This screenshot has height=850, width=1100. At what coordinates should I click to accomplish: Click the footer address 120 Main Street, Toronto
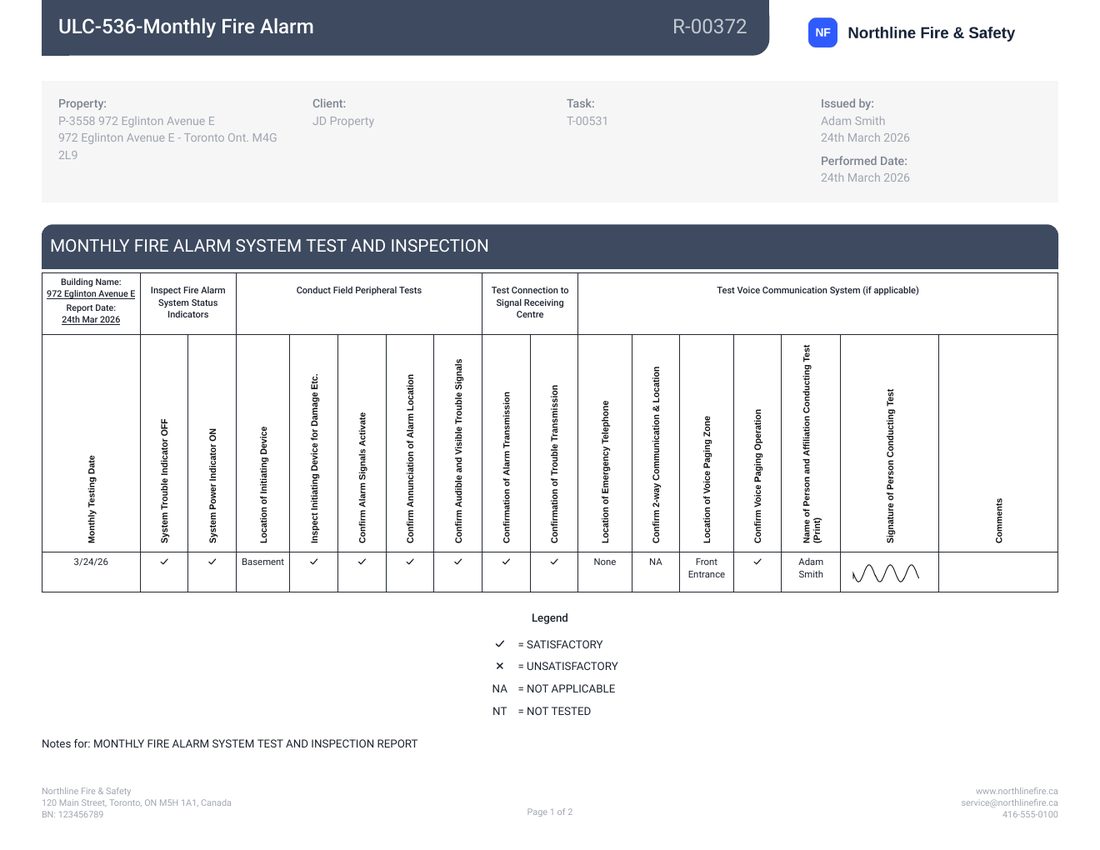tap(136, 803)
